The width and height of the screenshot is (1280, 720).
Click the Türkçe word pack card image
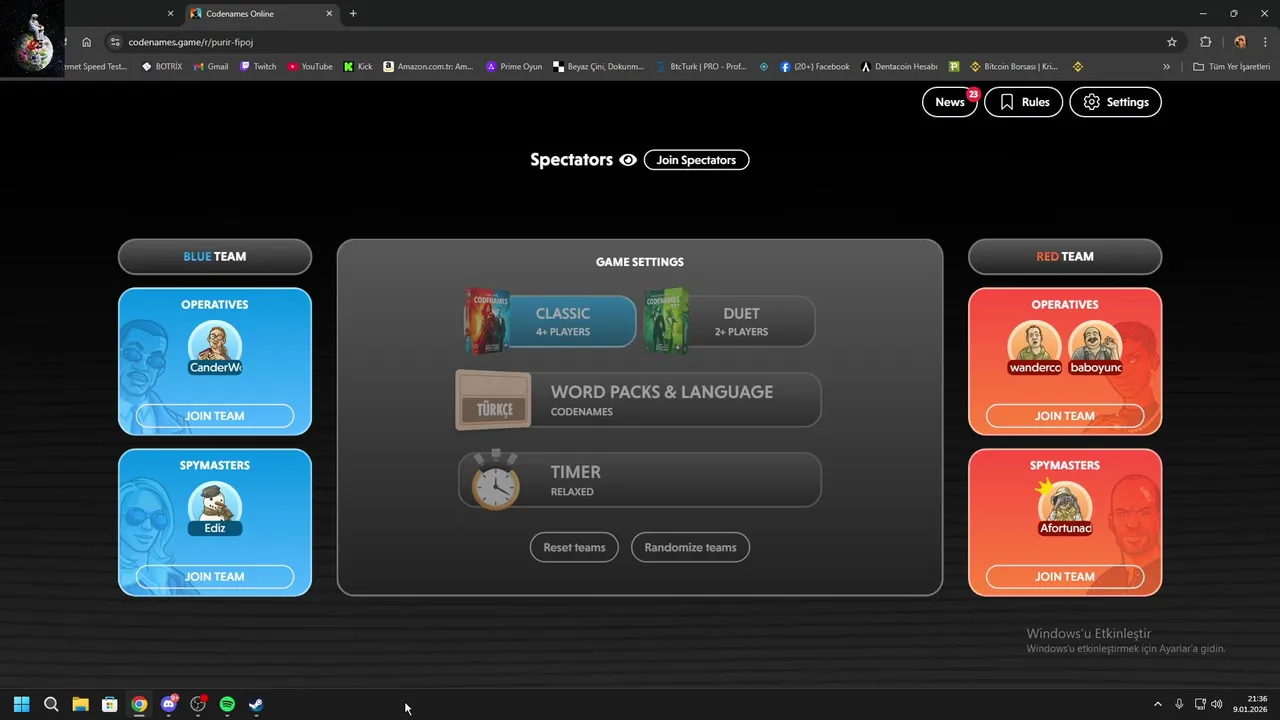[x=493, y=400]
